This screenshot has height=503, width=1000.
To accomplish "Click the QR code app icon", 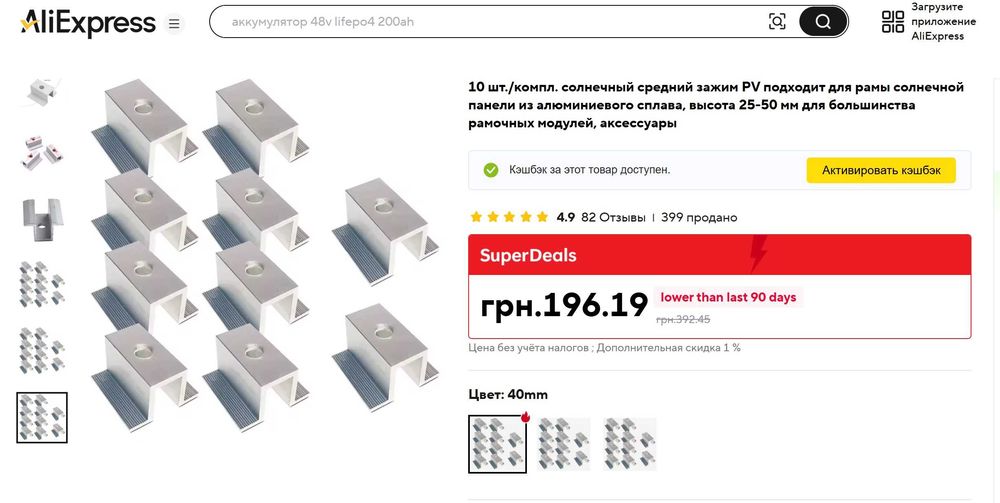I will [893, 21].
